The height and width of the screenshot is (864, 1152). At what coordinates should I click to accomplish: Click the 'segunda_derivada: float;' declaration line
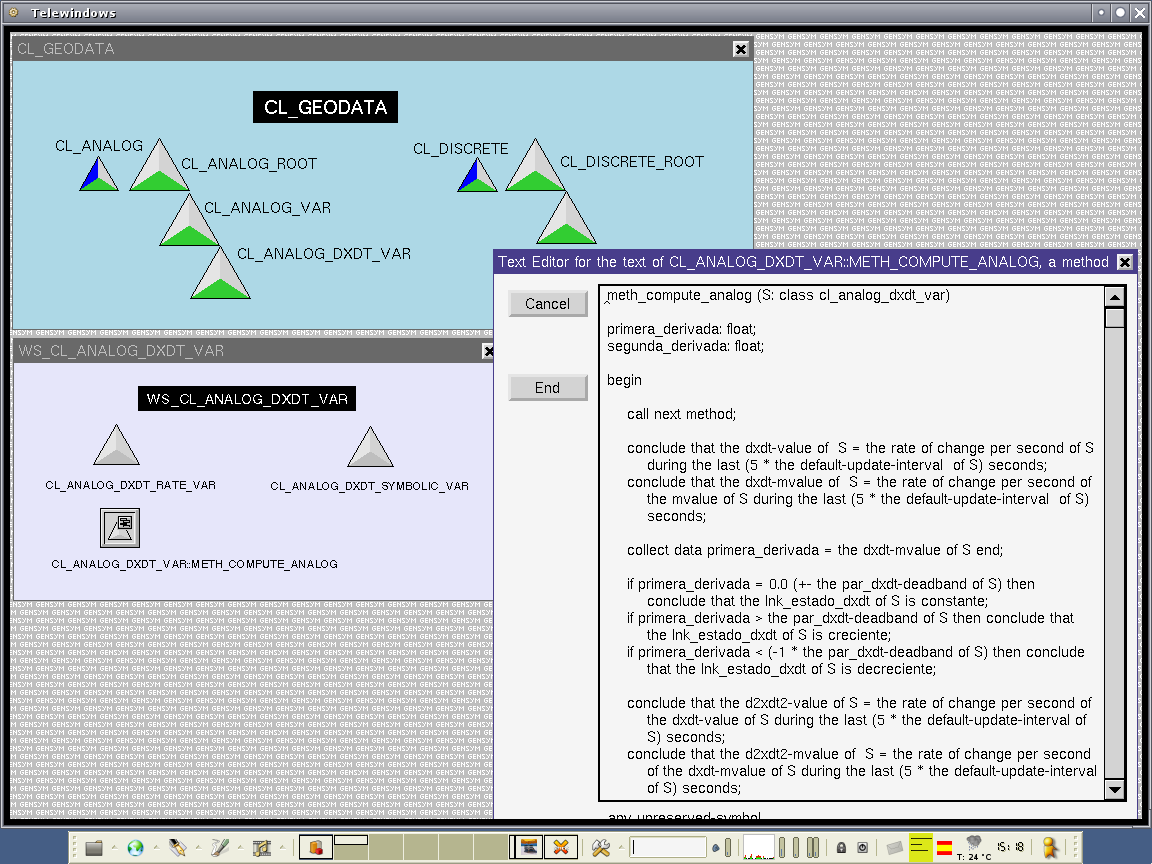click(685, 346)
